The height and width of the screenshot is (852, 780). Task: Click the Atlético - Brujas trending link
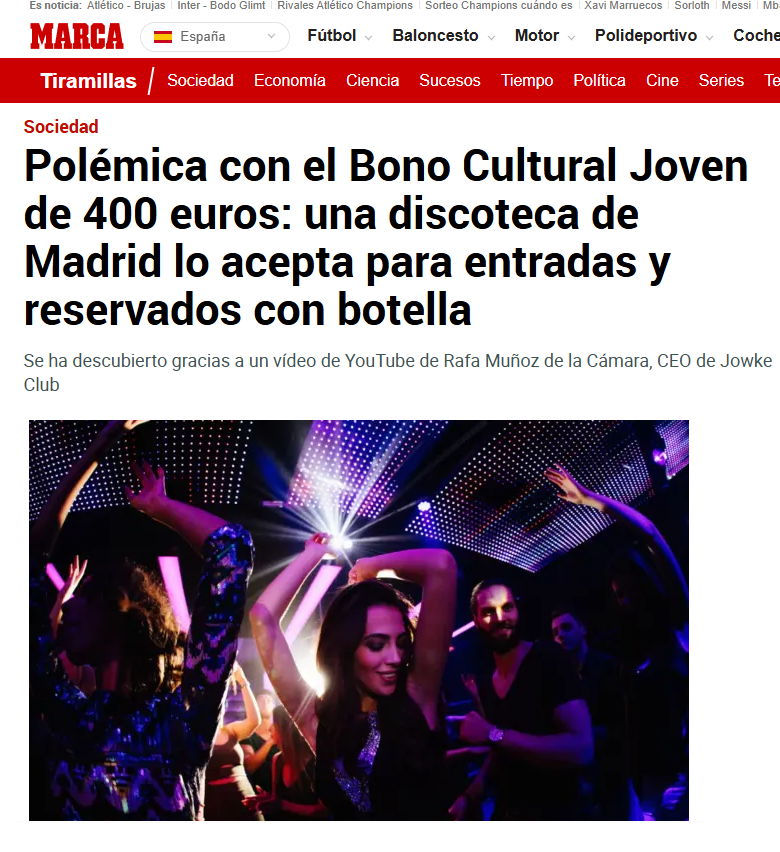pyautogui.click(x=126, y=5)
